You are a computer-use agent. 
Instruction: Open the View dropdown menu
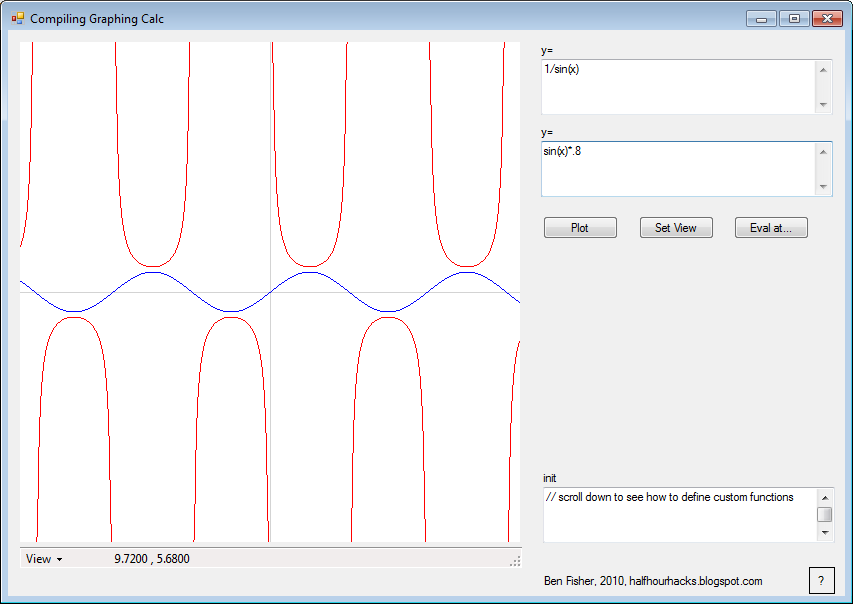(x=44, y=559)
